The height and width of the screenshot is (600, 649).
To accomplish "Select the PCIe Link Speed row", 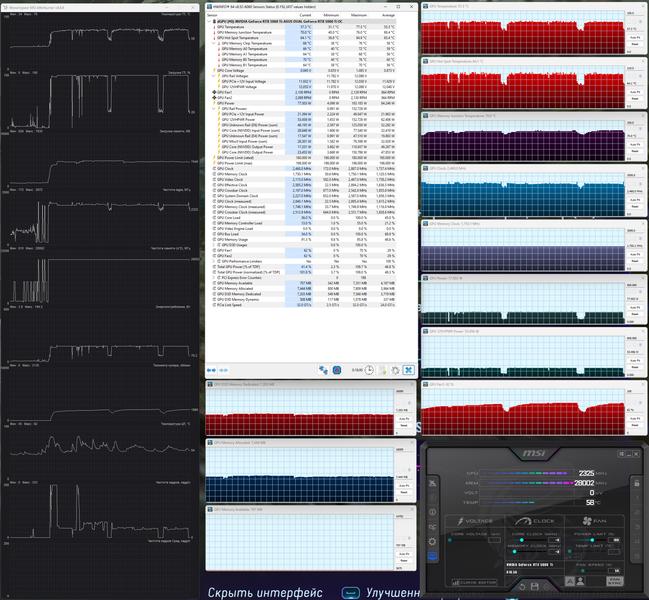I will pos(303,305).
